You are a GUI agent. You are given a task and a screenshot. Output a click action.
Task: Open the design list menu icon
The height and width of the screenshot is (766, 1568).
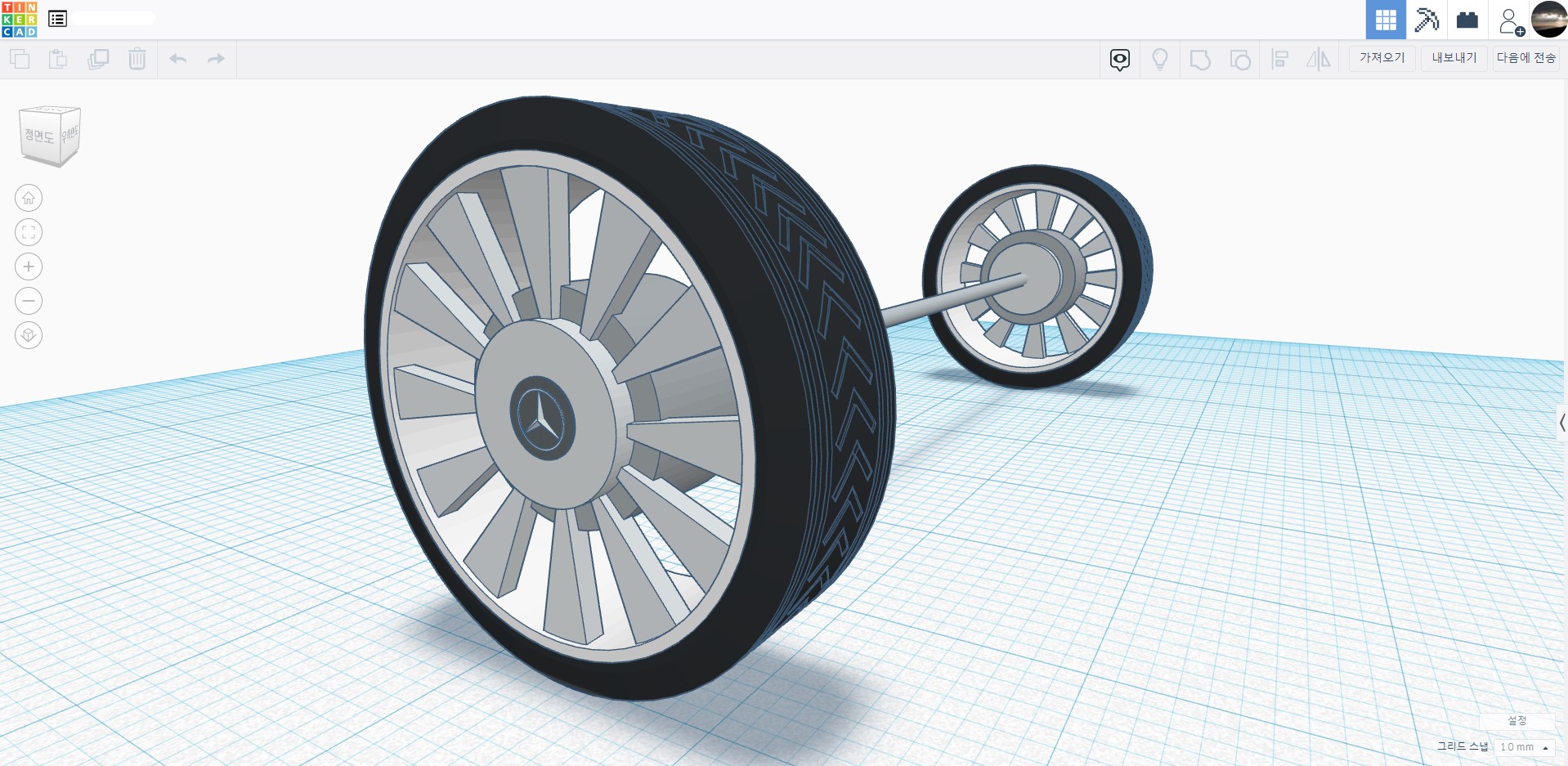point(57,19)
